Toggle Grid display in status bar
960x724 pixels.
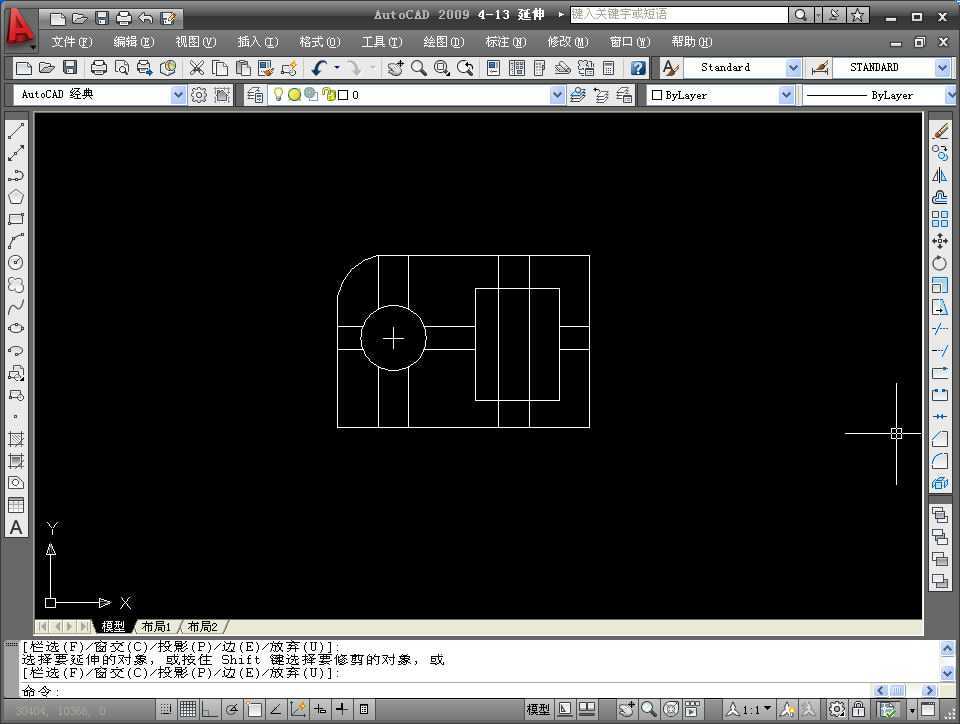pos(188,709)
